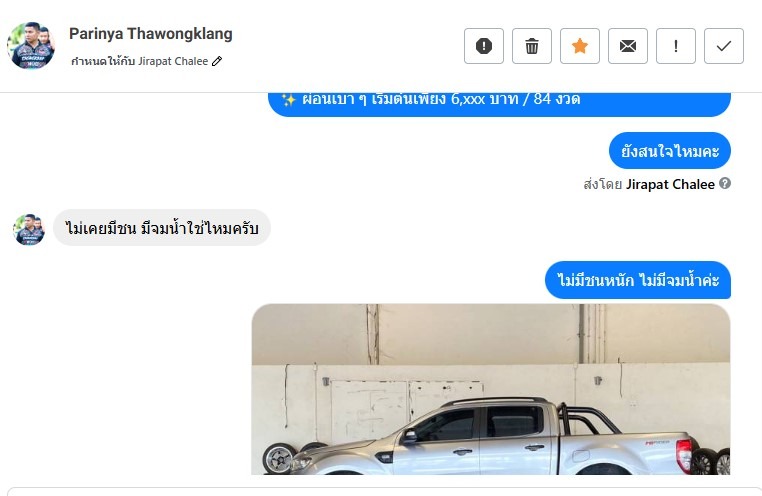Edit assignee using the pencil icon
762x496 pixels.
[x=217, y=61]
